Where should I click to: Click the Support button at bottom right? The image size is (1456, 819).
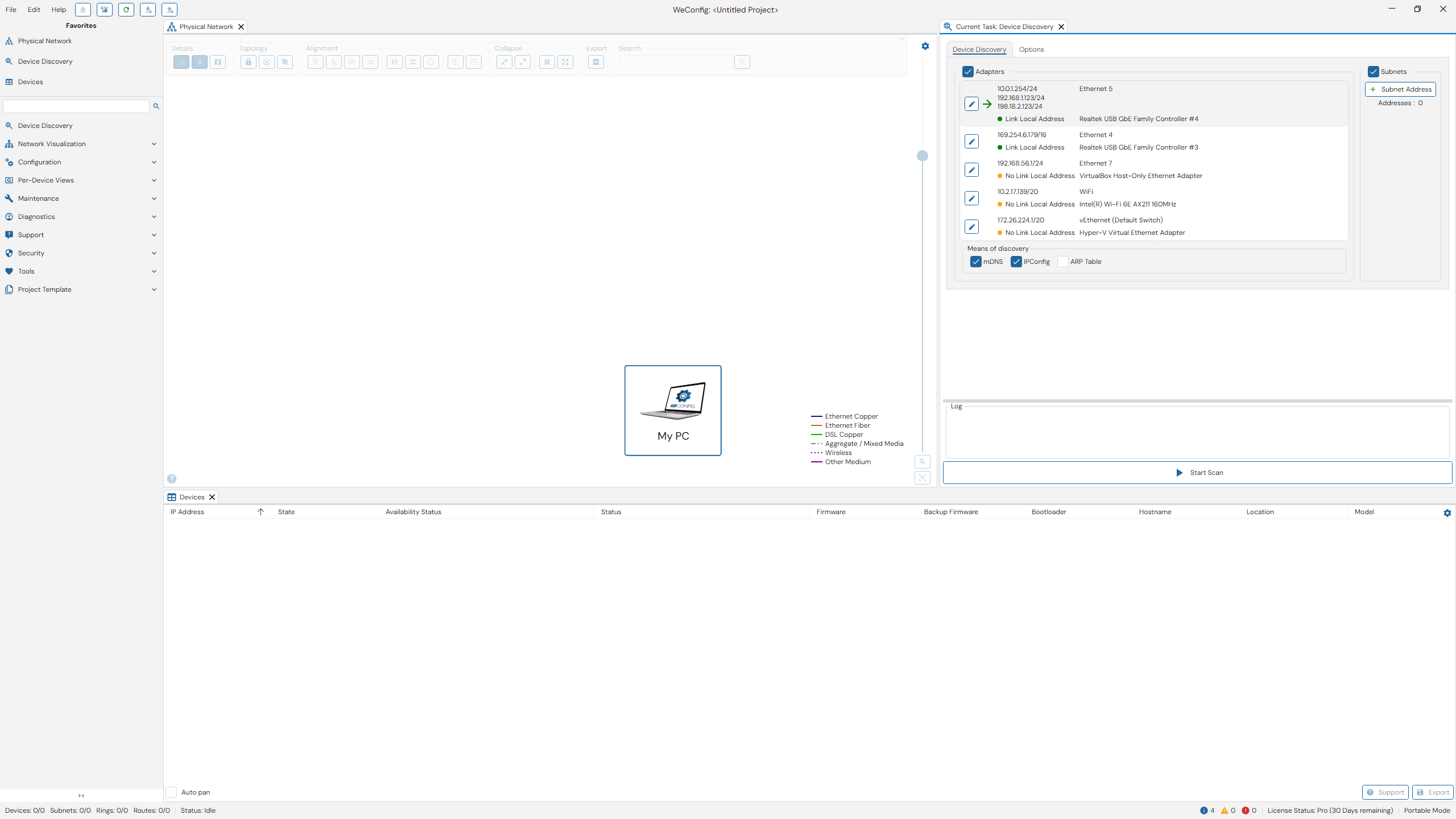point(1385,792)
